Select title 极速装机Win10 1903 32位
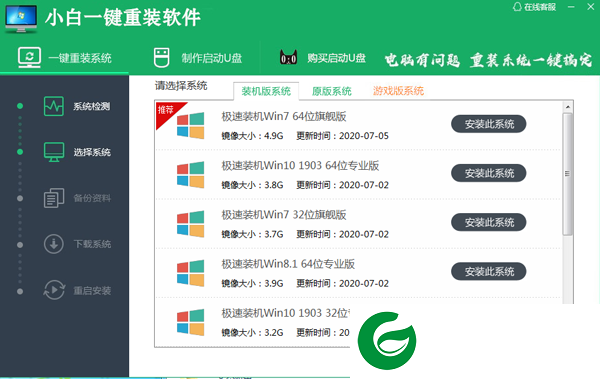 click(285, 313)
